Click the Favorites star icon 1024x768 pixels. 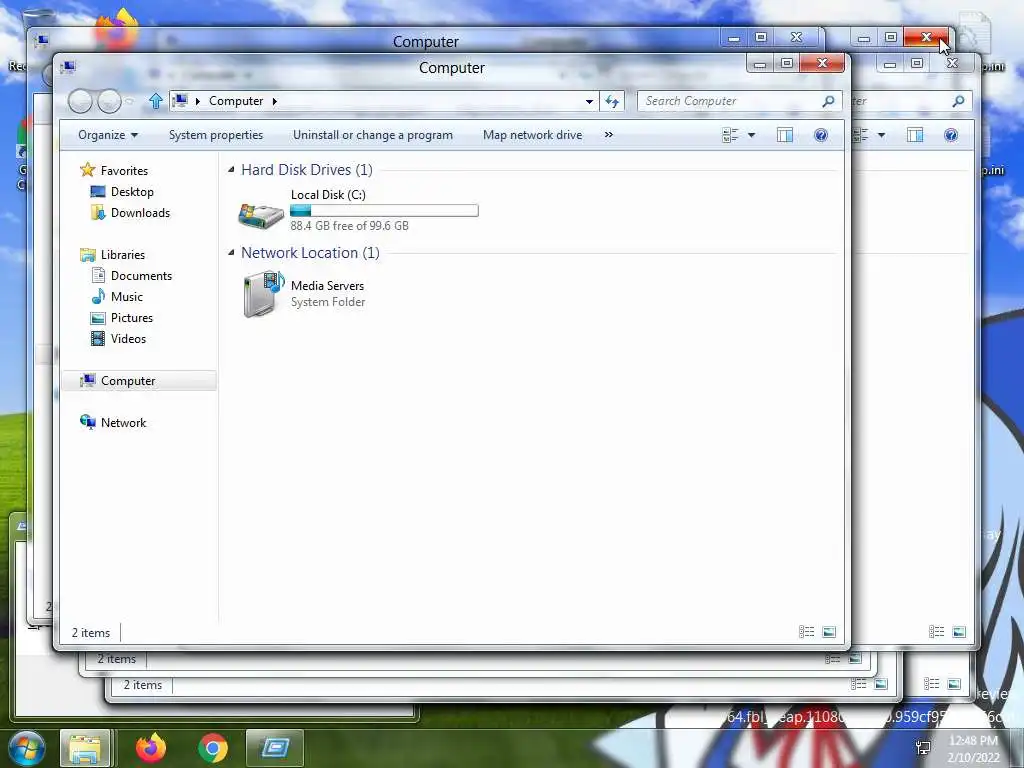(88, 170)
